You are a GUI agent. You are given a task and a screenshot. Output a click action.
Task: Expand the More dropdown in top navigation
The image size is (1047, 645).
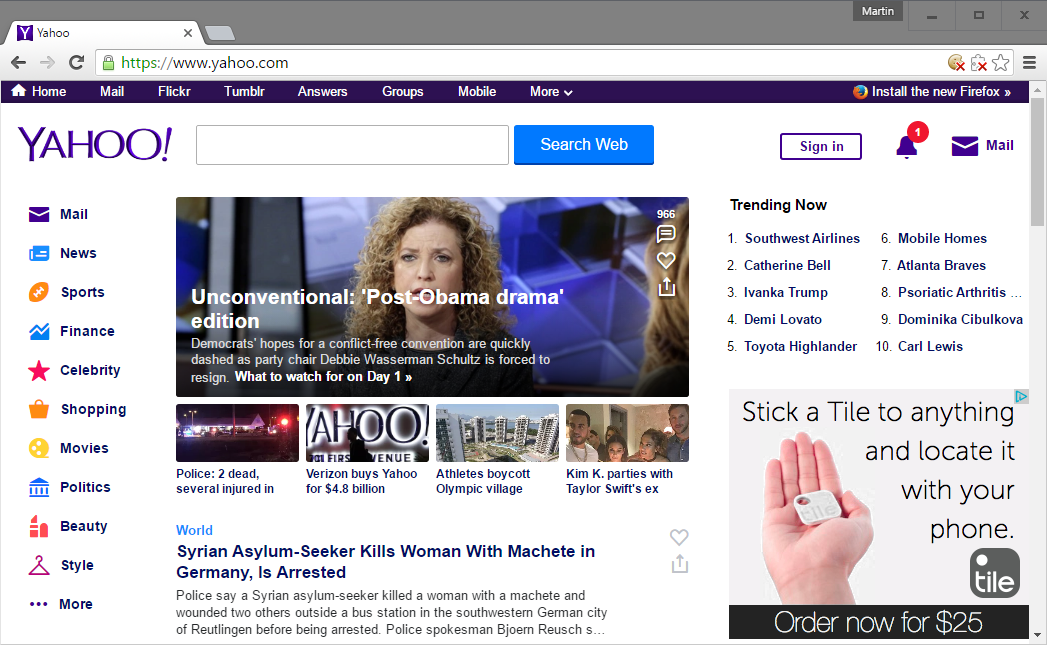click(x=551, y=91)
